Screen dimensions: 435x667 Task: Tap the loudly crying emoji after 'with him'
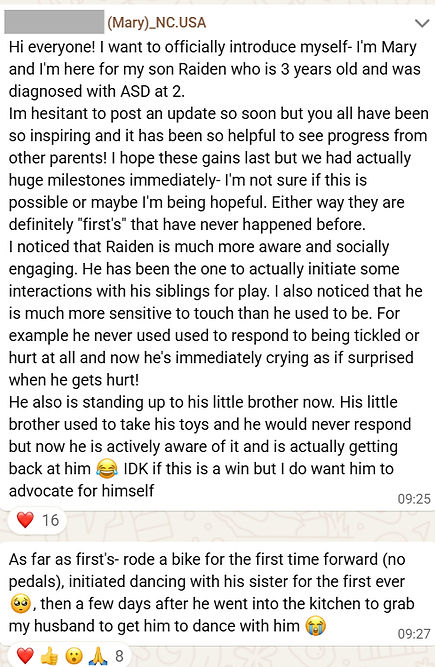coord(316,626)
